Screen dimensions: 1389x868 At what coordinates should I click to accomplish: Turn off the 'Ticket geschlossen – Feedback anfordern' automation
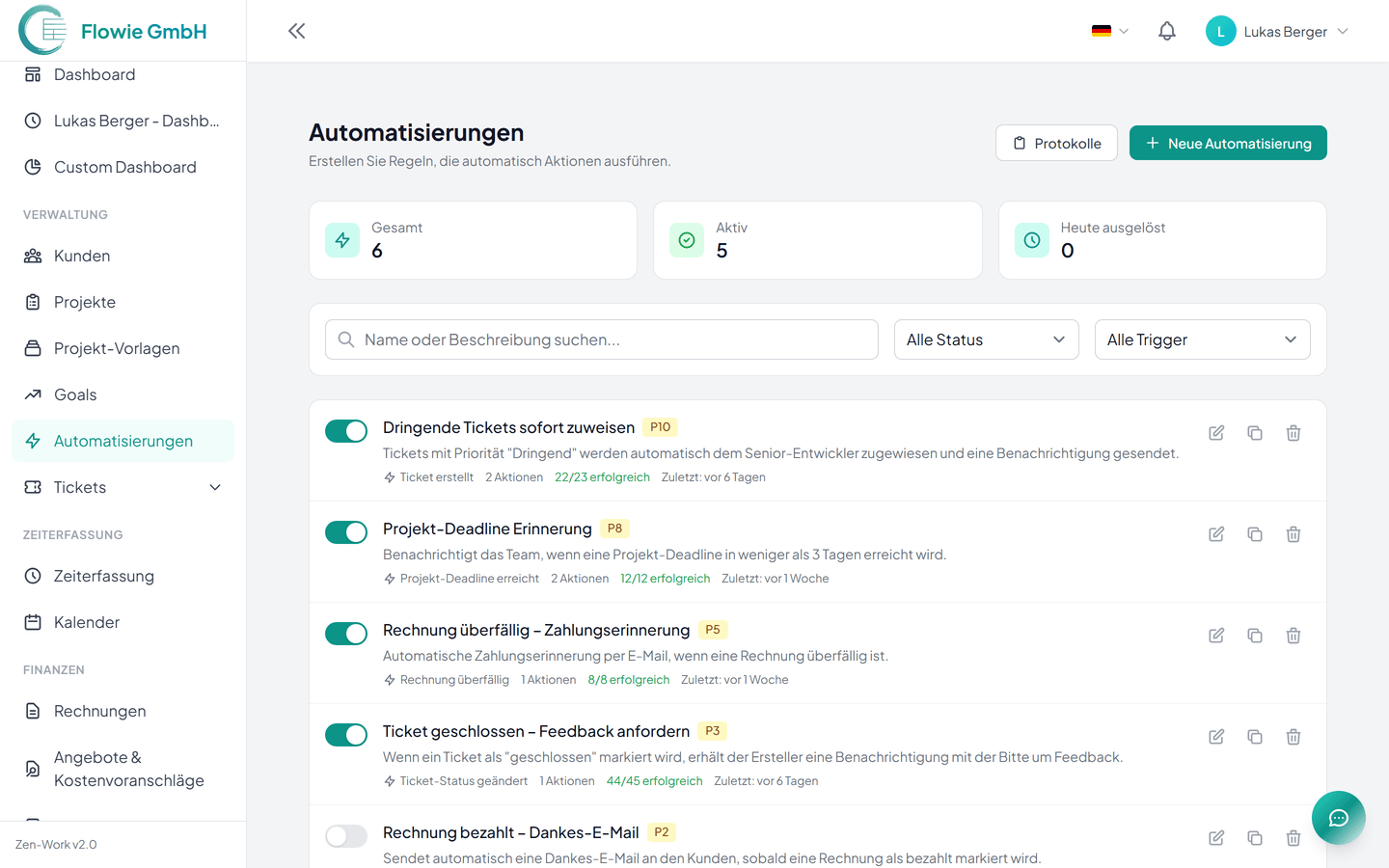click(x=346, y=735)
